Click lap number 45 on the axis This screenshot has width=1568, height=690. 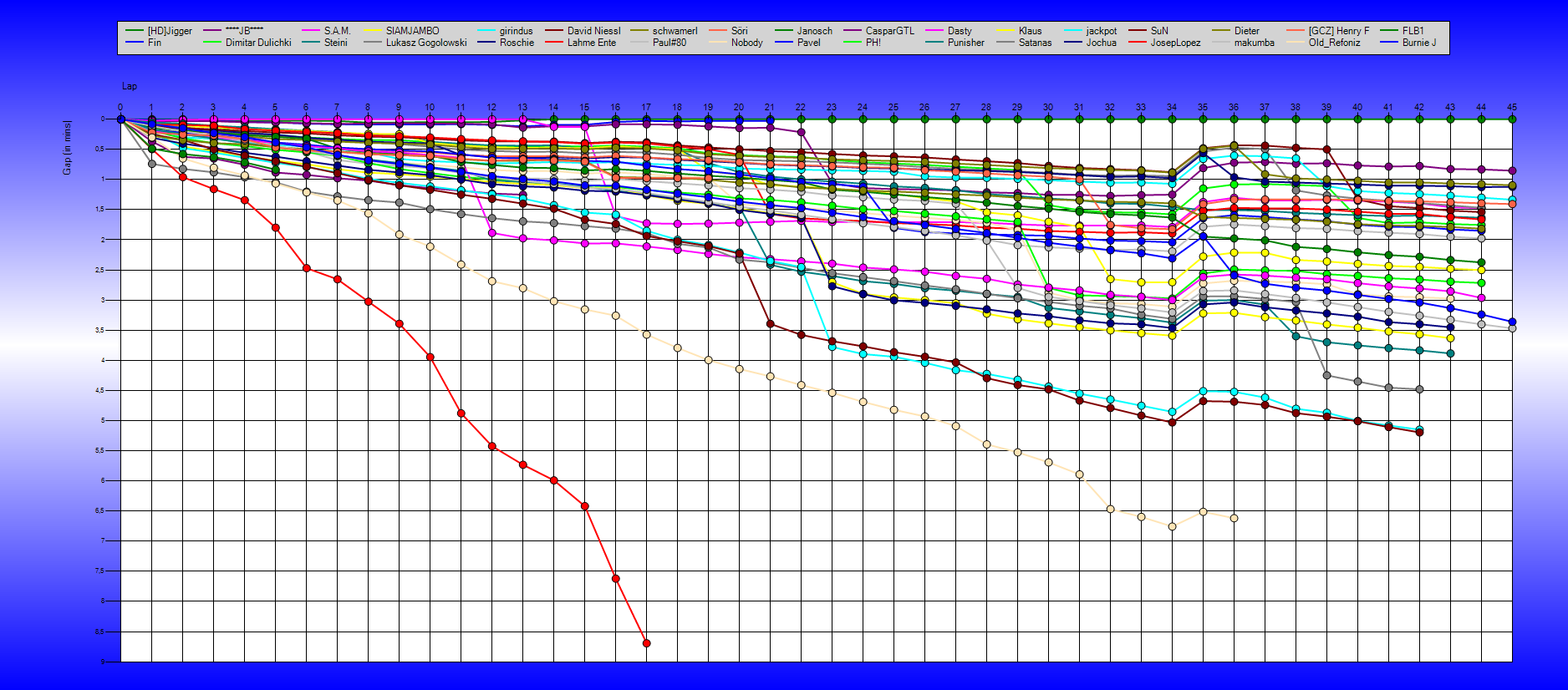pyautogui.click(x=1511, y=107)
